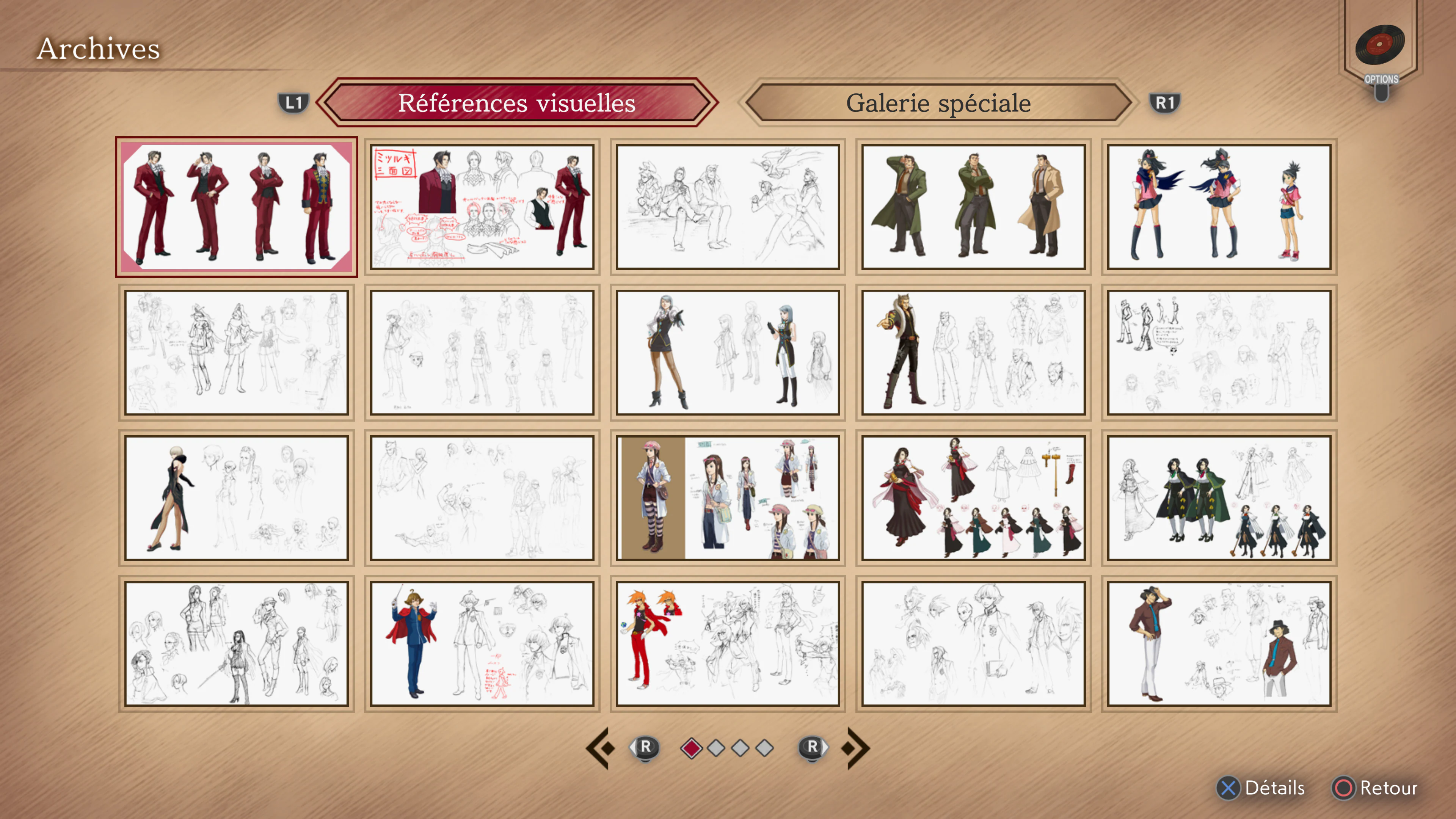Screen dimensions: 1456x819
Task: Select the third page indicator diamond
Action: coord(741,747)
